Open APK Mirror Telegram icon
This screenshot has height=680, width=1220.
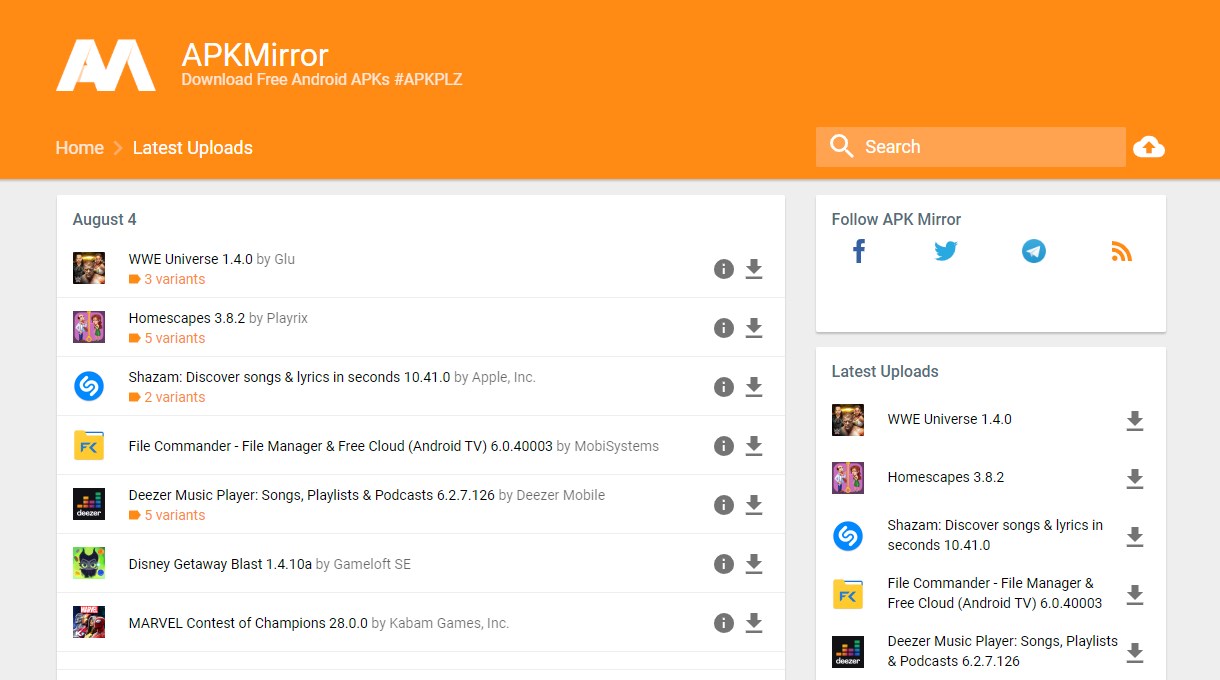click(1034, 251)
